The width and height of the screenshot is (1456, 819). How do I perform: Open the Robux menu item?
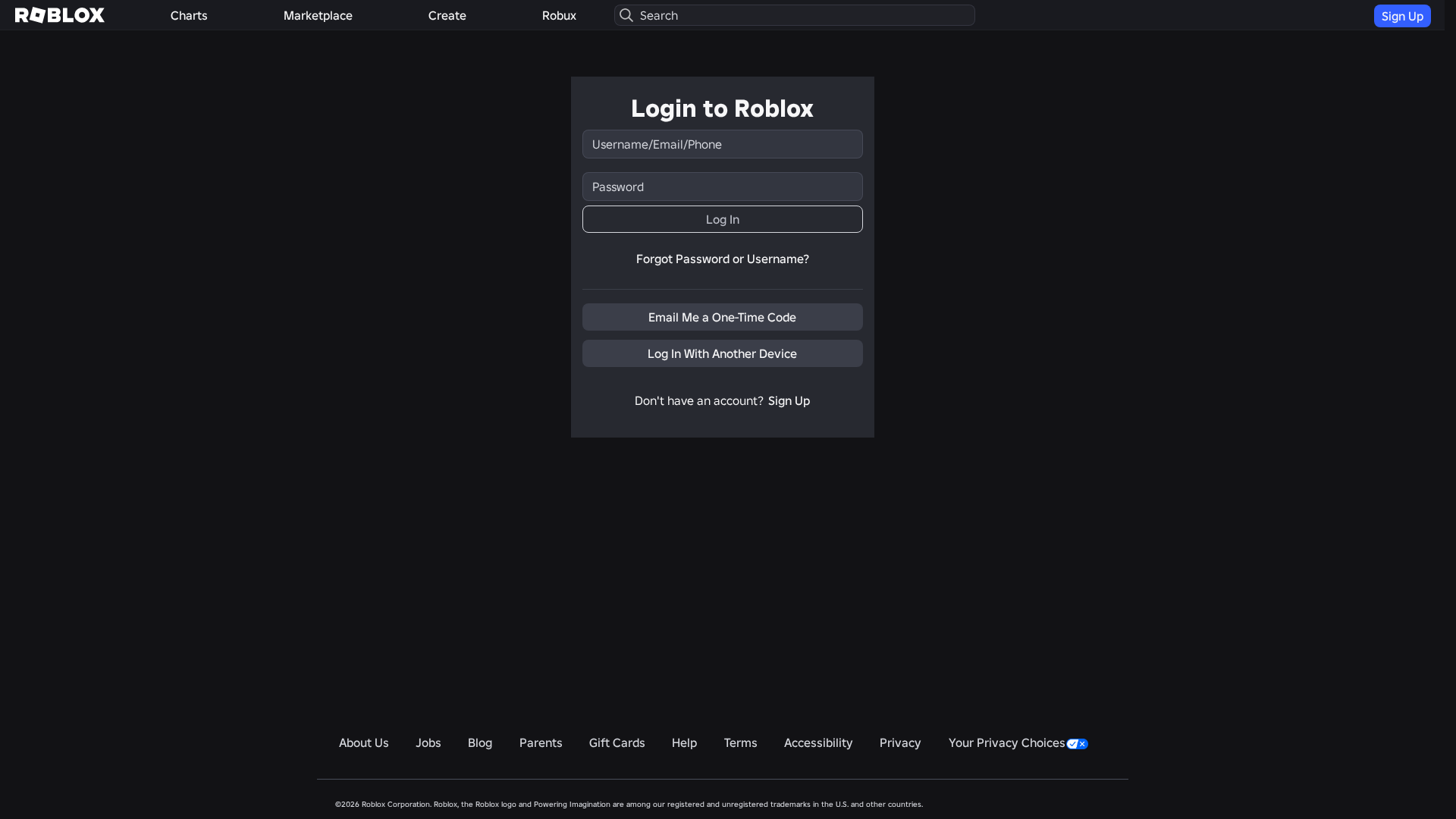(559, 15)
